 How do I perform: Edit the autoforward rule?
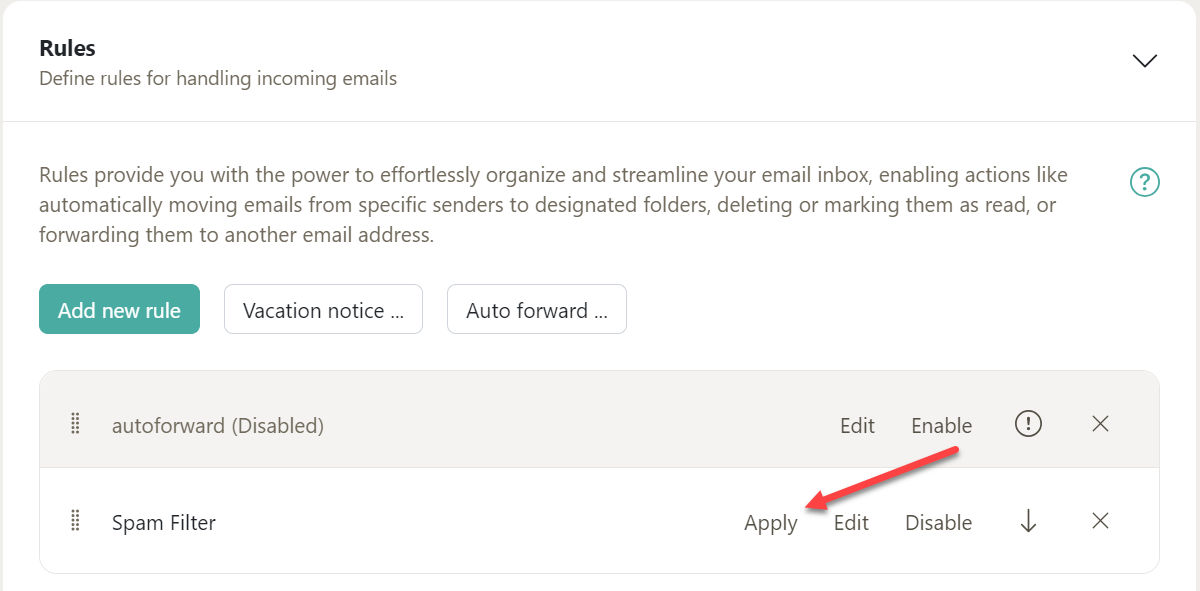(x=857, y=425)
